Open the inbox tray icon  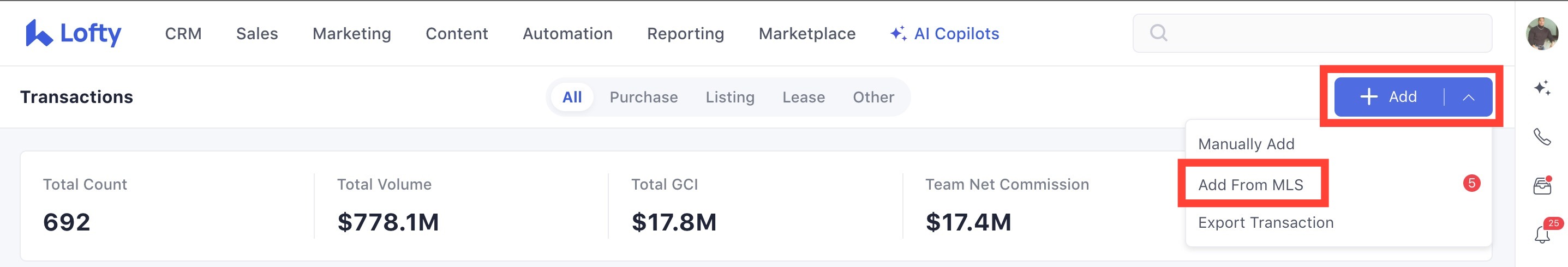tap(1541, 185)
